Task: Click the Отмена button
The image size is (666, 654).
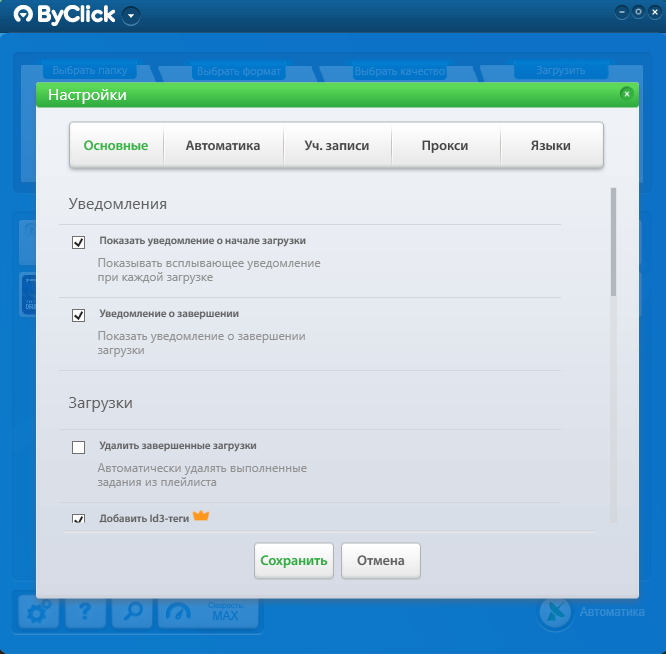Action: (x=381, y=561)
